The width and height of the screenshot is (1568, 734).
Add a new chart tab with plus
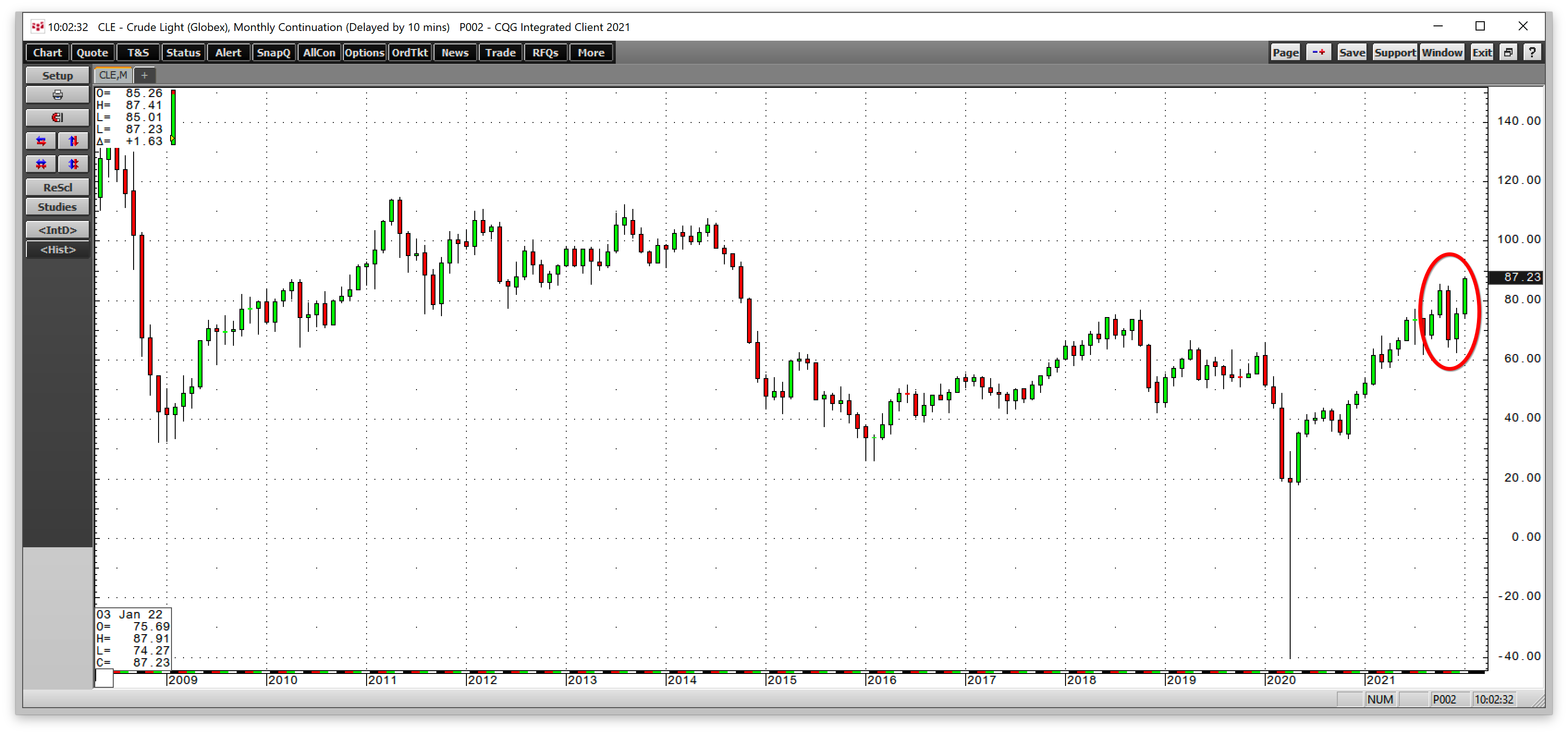[x=144, y=75]
